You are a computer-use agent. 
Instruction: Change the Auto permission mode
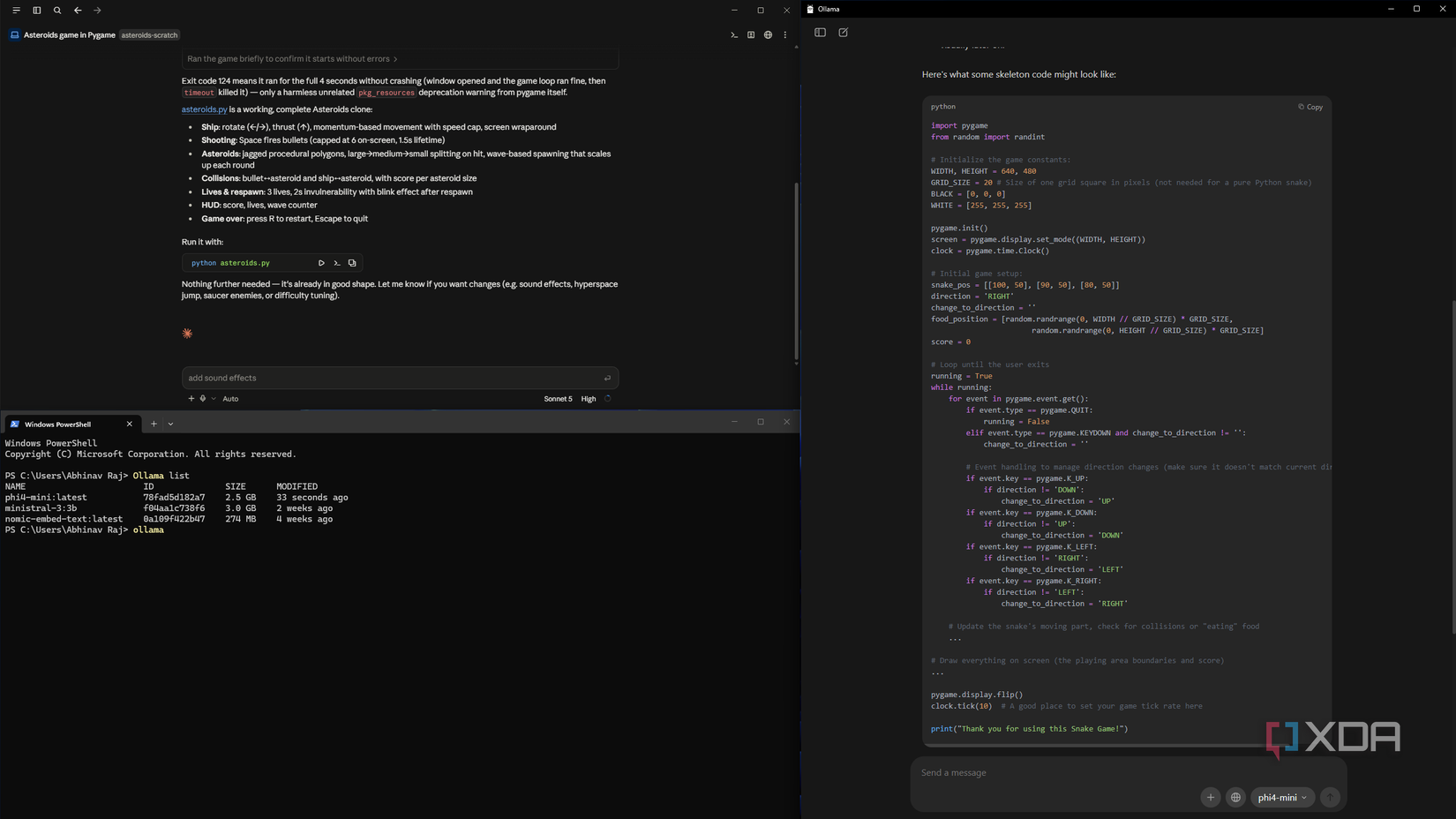230,399
